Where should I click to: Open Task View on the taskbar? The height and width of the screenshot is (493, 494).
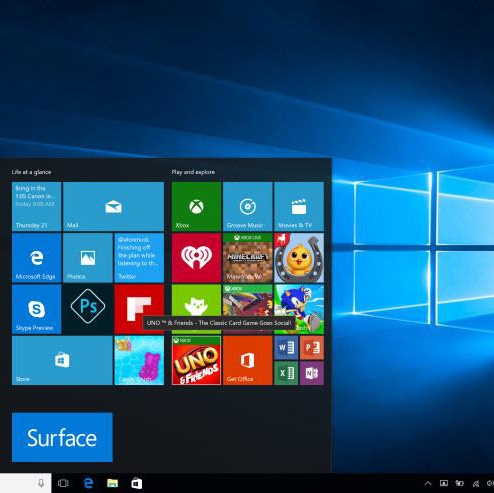(63, 483)
